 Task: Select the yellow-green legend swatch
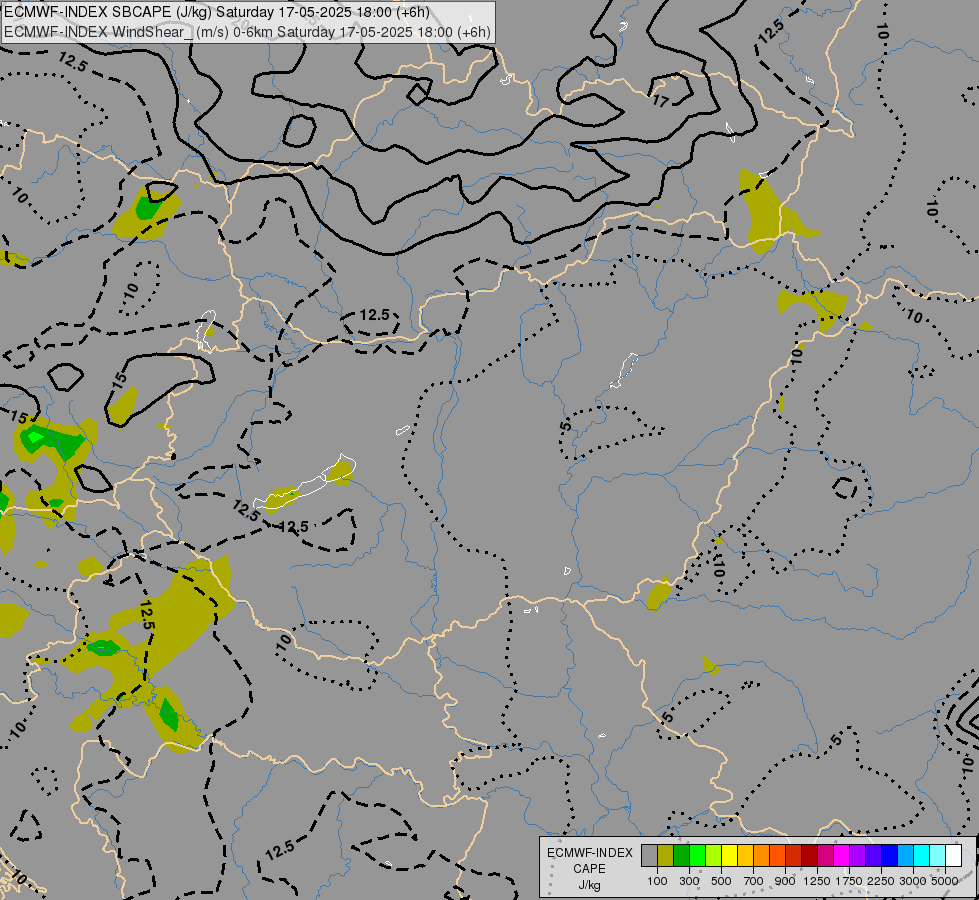tap(714, 856)
